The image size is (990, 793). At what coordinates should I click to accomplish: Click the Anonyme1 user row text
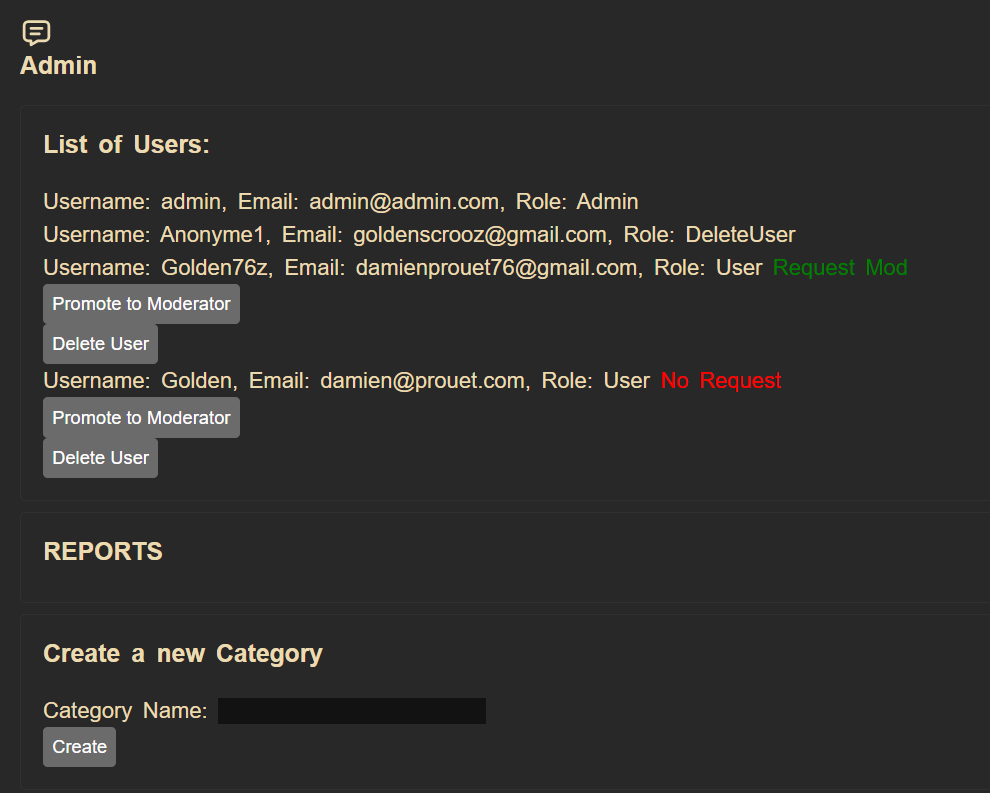click(419, 234)
